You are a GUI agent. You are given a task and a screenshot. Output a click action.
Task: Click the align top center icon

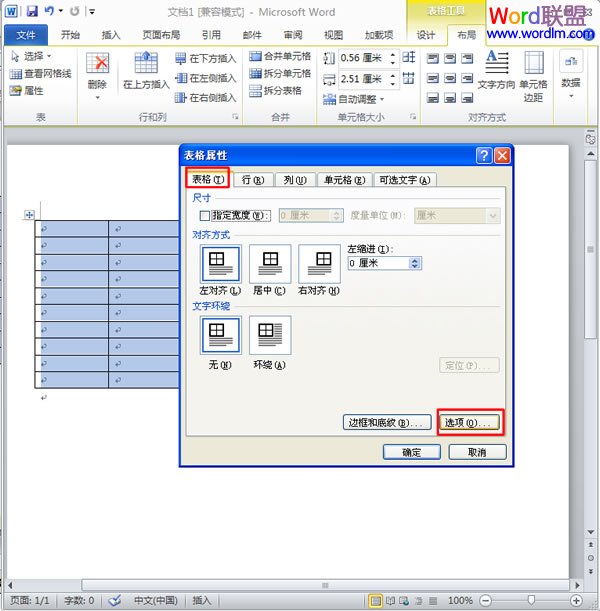(450, 59)
